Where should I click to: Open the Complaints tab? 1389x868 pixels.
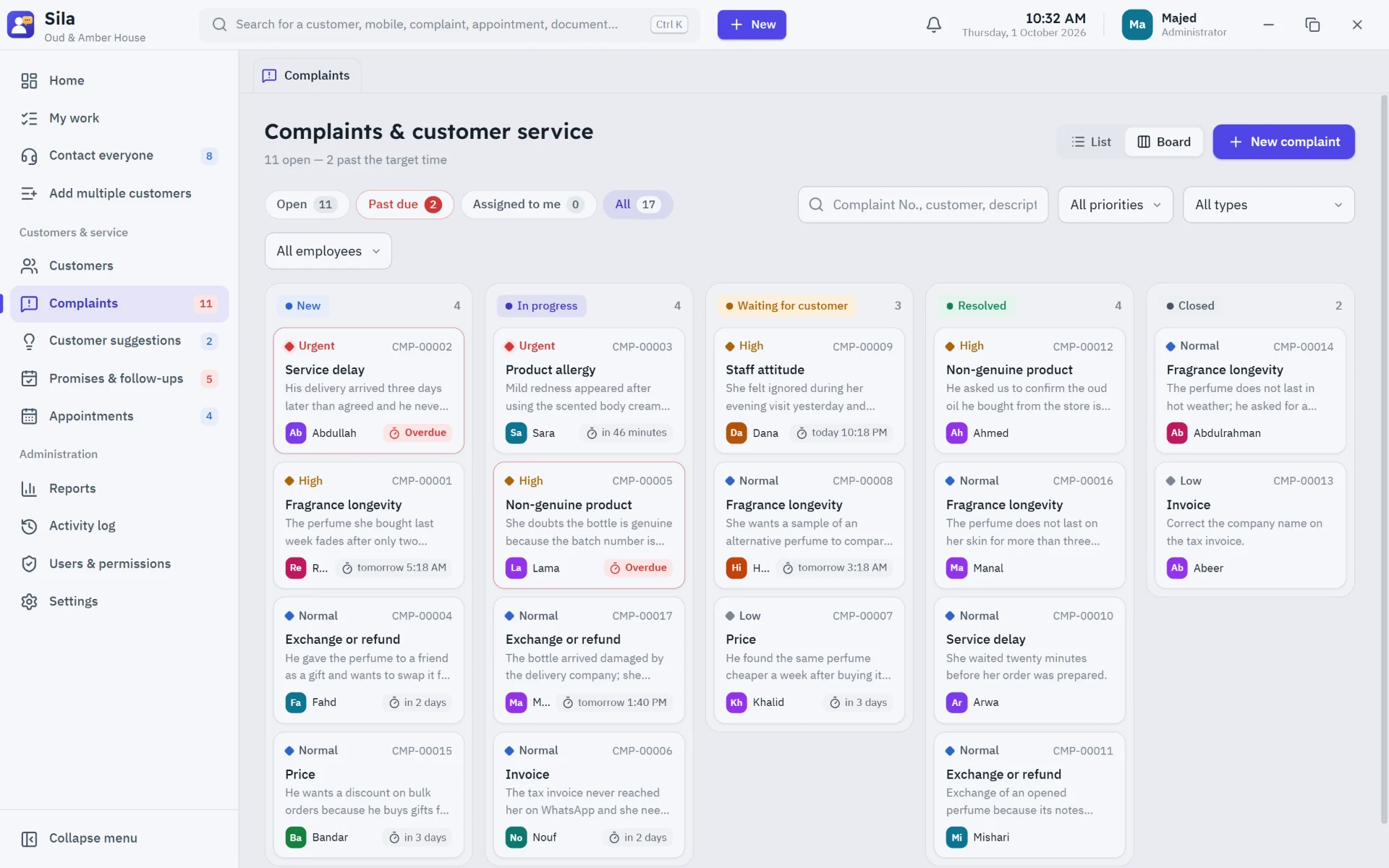pos(307,75)
